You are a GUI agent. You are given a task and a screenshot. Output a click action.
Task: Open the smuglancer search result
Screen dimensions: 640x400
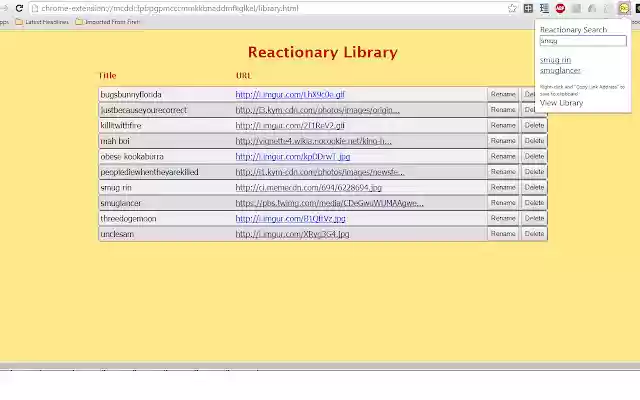point(560,70)
